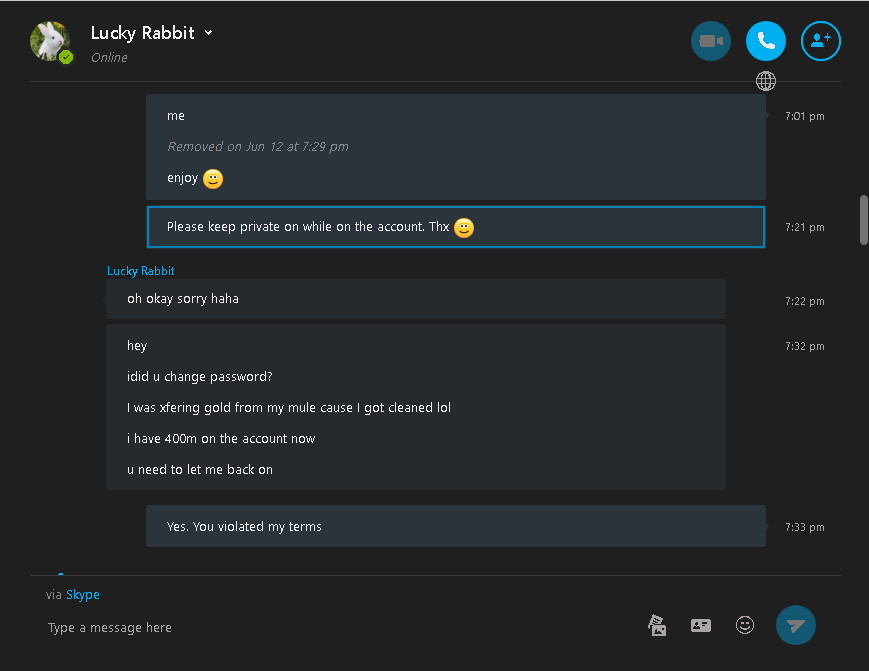
Task: Add people to this conversation
Action: [820, 41]
